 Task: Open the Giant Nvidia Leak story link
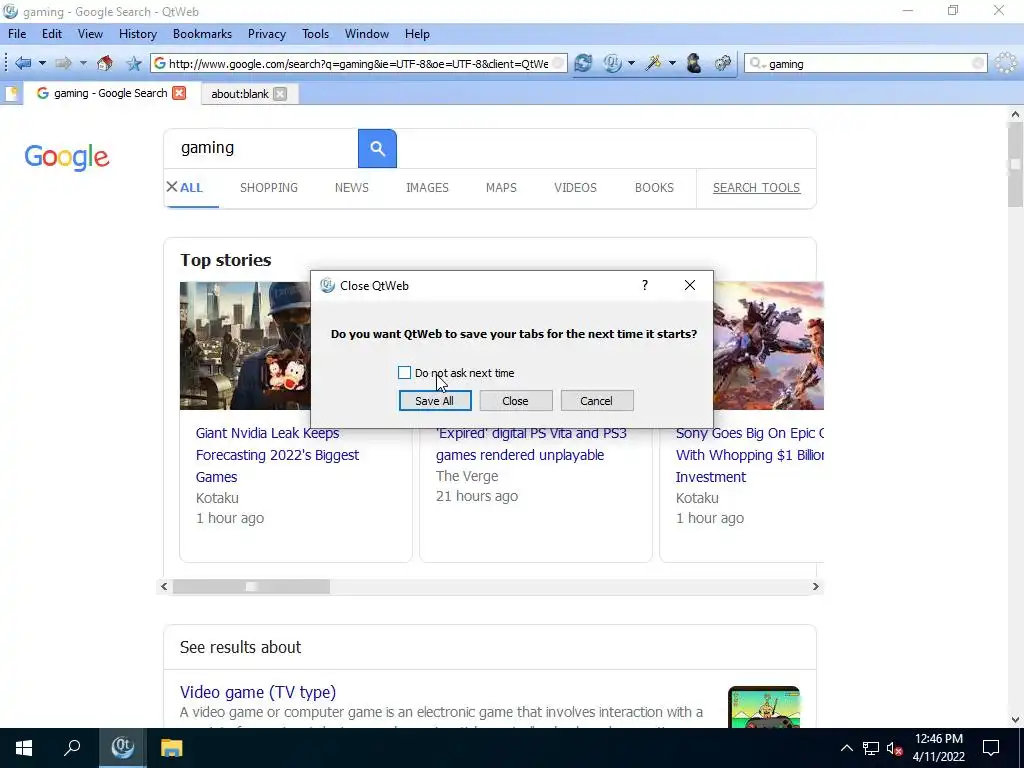point(277,455)
